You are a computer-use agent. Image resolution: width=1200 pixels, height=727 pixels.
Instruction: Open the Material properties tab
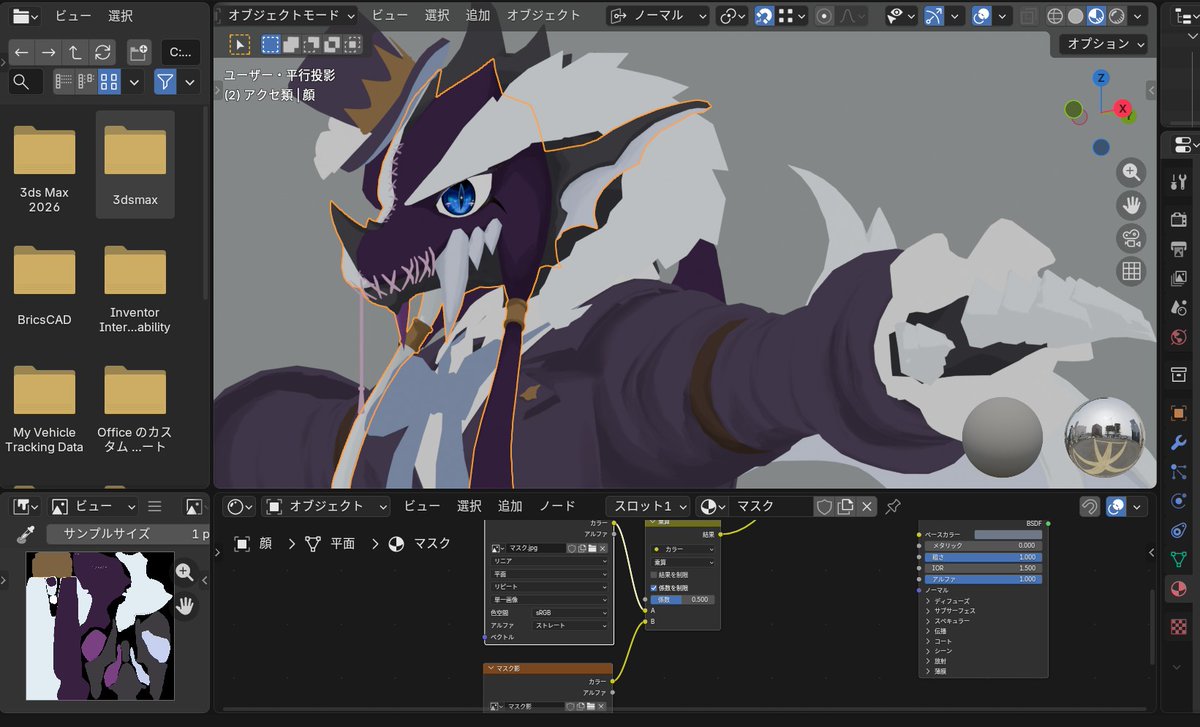click(x=1178, y=589)
